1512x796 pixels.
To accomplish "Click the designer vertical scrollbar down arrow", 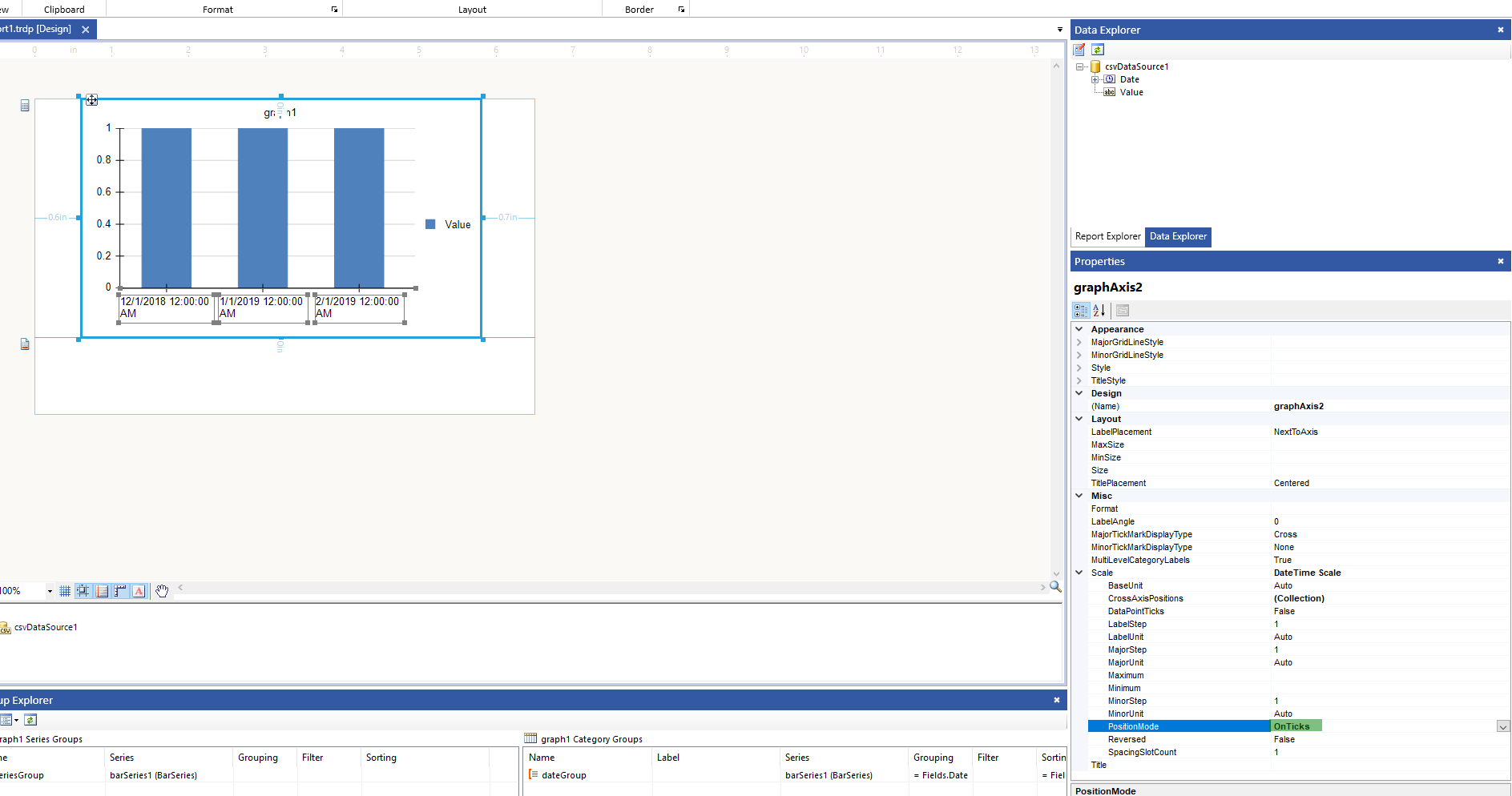I will [x=1056, y=573].
